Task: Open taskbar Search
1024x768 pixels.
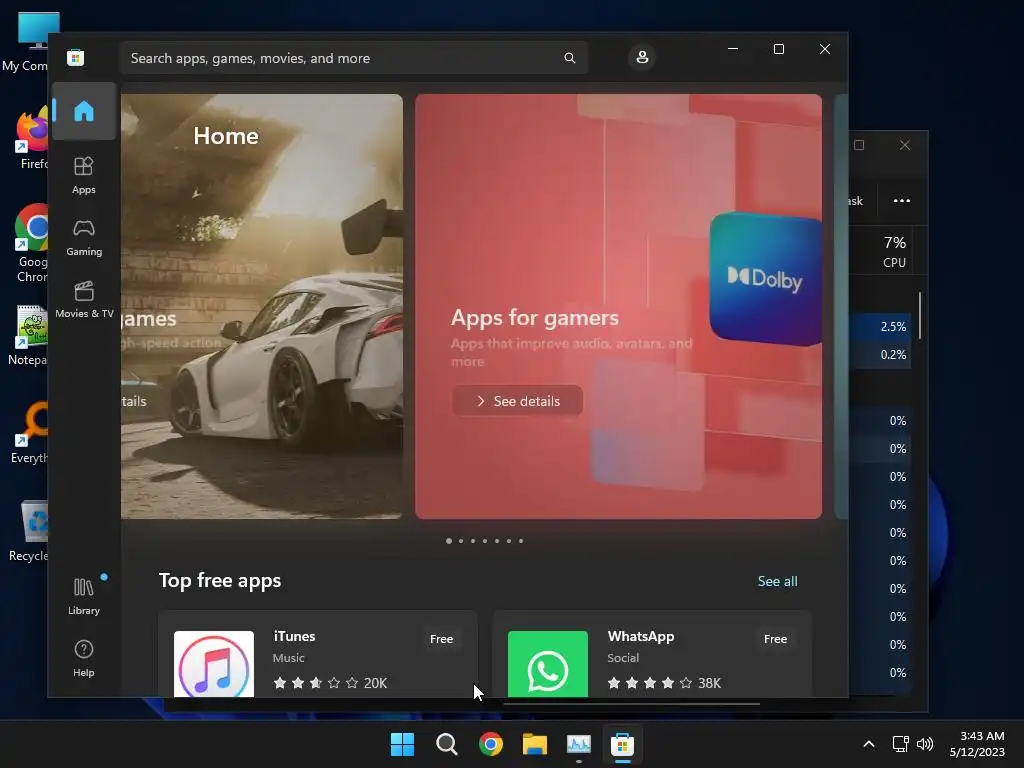Action: pos(447,744)
